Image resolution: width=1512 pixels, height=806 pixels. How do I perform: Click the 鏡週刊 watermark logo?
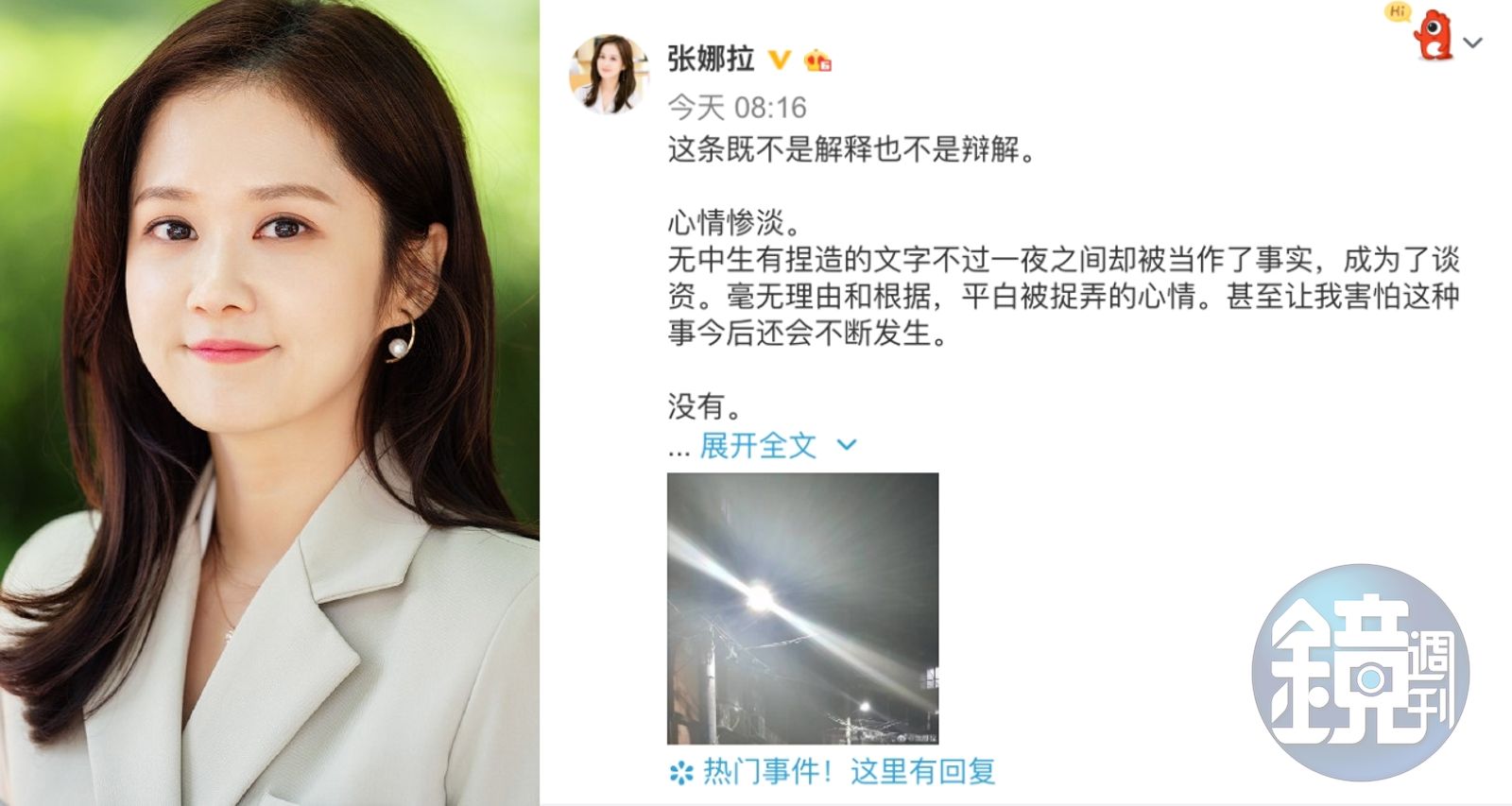[x=1360, y=672]
